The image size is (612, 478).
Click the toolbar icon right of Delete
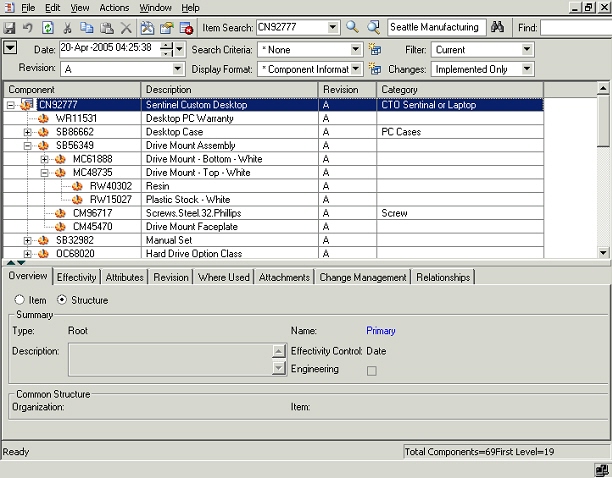tap(147, 28)
